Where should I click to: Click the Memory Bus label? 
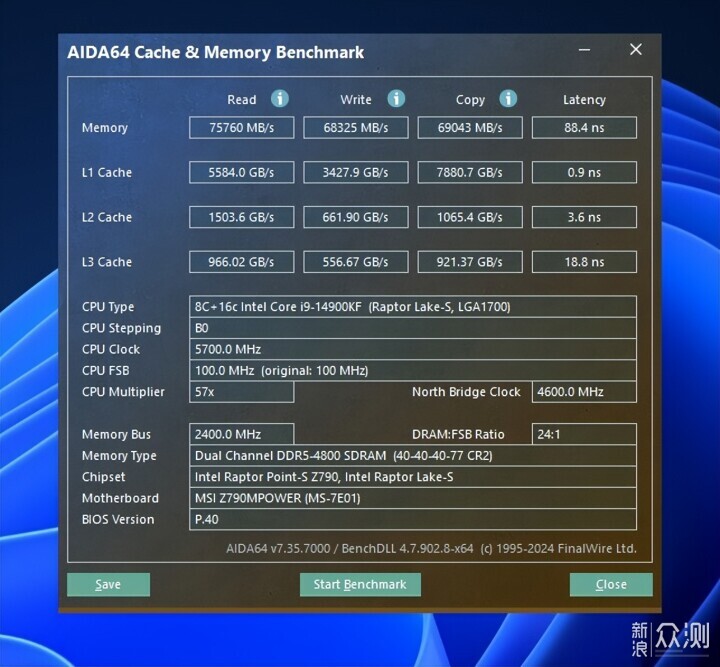(x=116, y=434)
